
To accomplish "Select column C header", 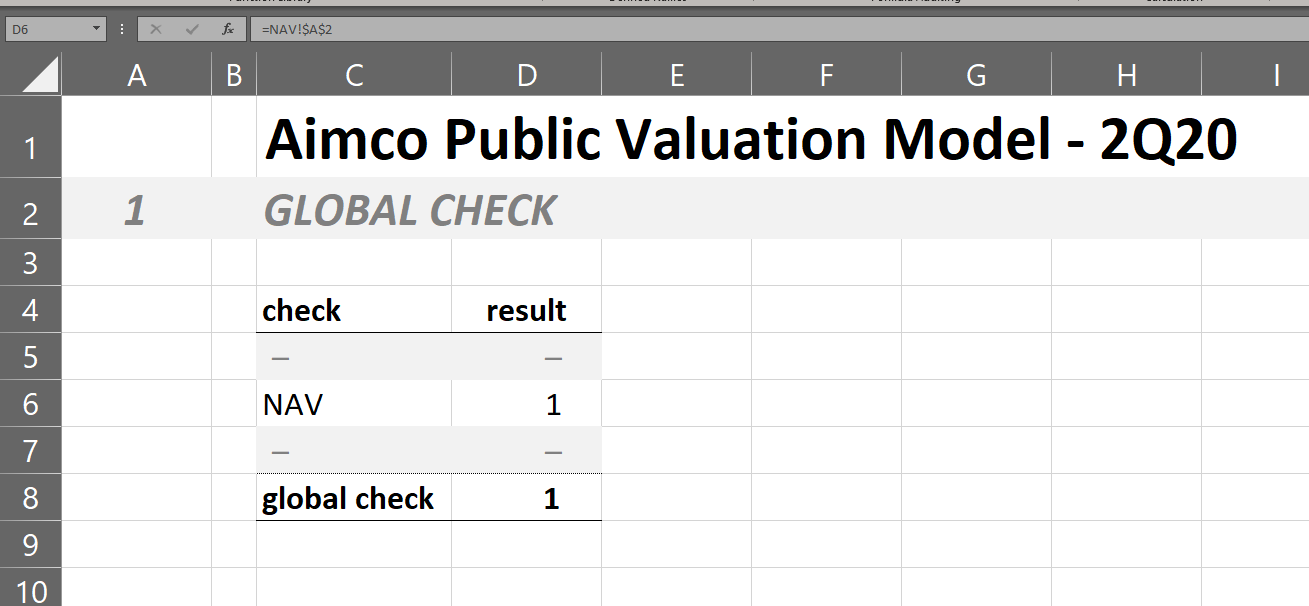I will click(x=354, y=75).
